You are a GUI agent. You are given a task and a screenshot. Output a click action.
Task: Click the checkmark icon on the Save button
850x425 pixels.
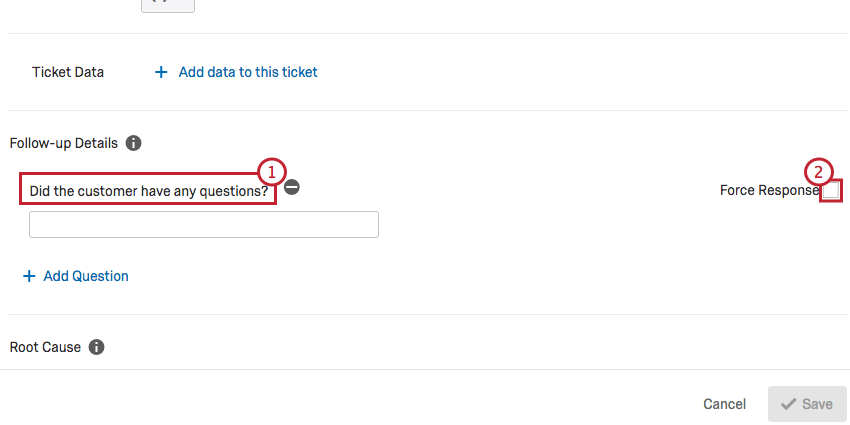tap(788, 404)
